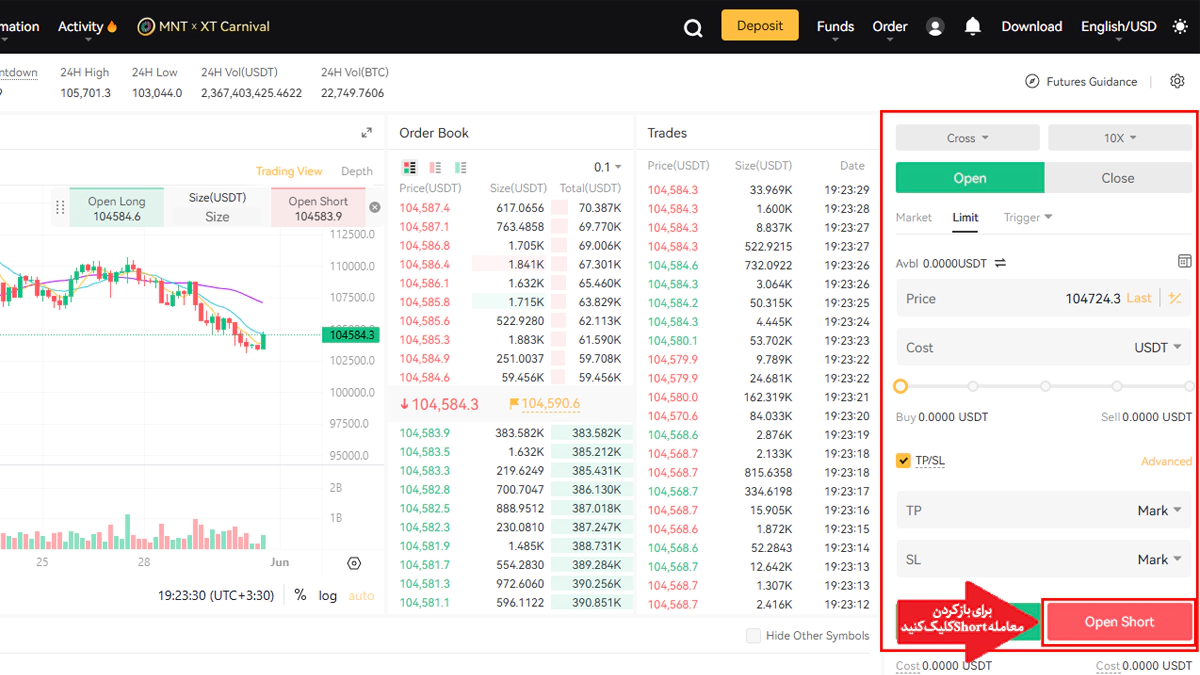Toggle the light/dark theme sun icon

click(x=1179, y=27)
